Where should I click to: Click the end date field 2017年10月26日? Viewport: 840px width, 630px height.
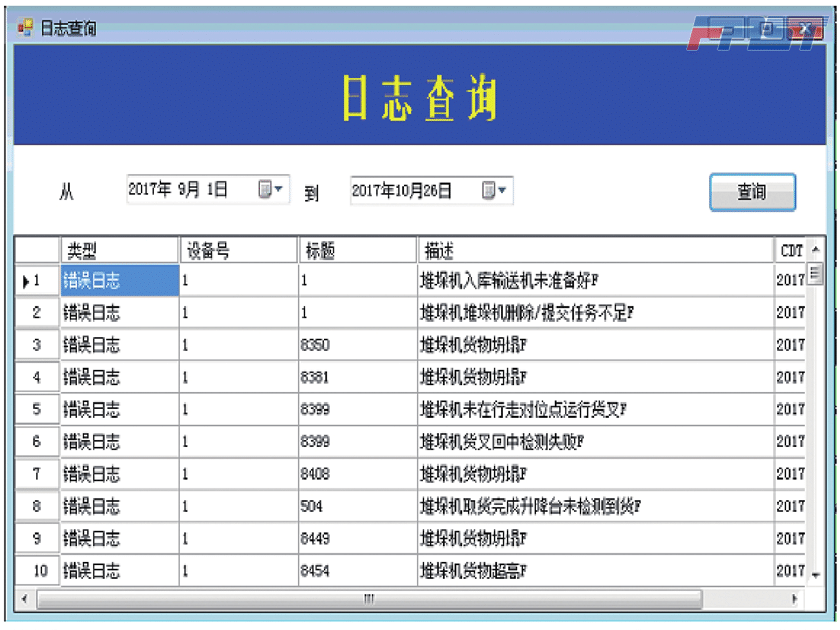(410, 190)
